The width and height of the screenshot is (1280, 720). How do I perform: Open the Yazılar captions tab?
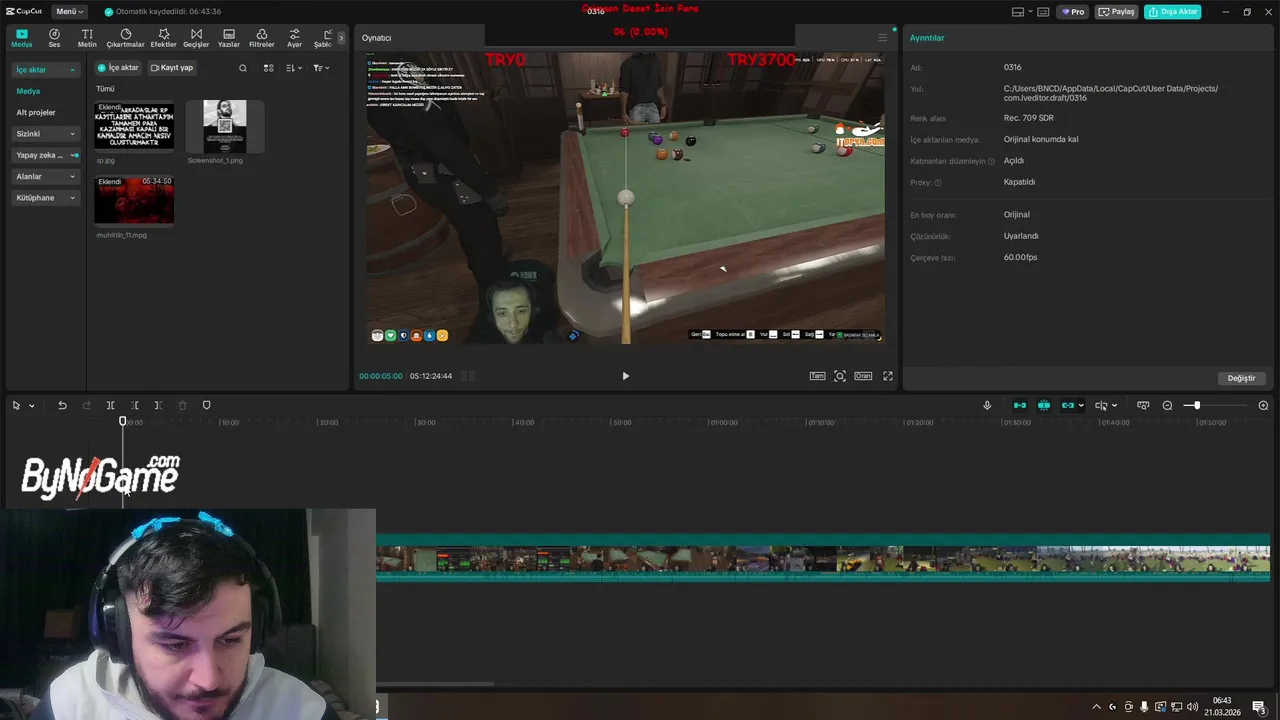[229, 38]
